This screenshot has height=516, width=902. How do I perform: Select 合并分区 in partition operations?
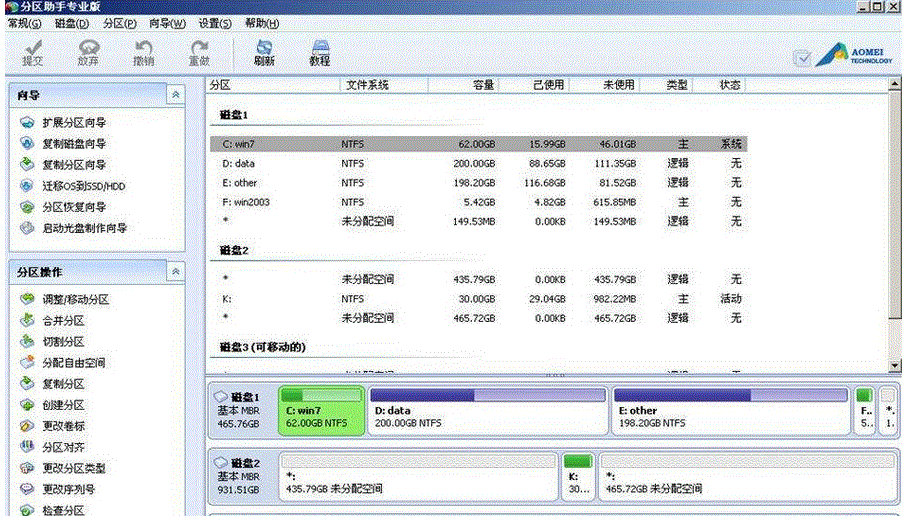(62, 321)
